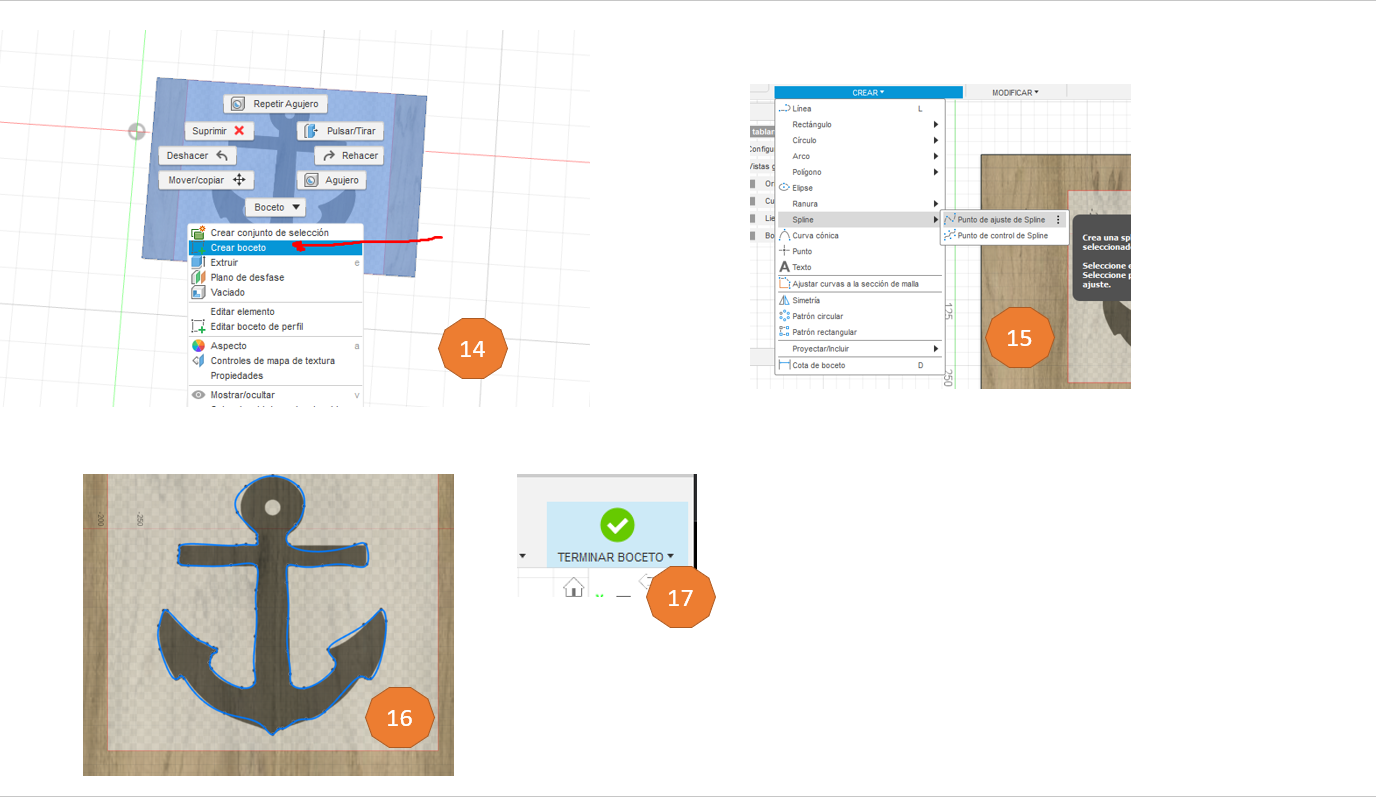Select the Simetría mirror tool
Screen dimensions: 1376x797
tap(859, 300)
